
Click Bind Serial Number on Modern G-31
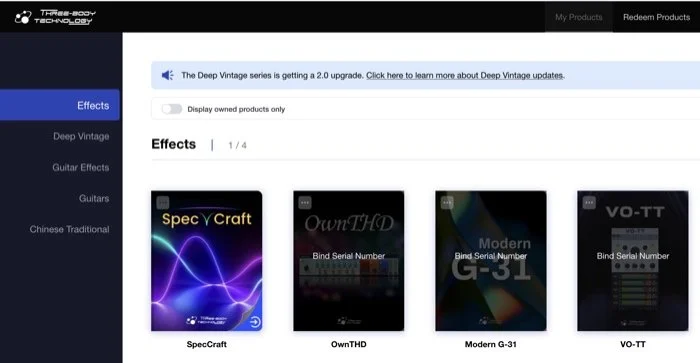(x=491, y=256)
